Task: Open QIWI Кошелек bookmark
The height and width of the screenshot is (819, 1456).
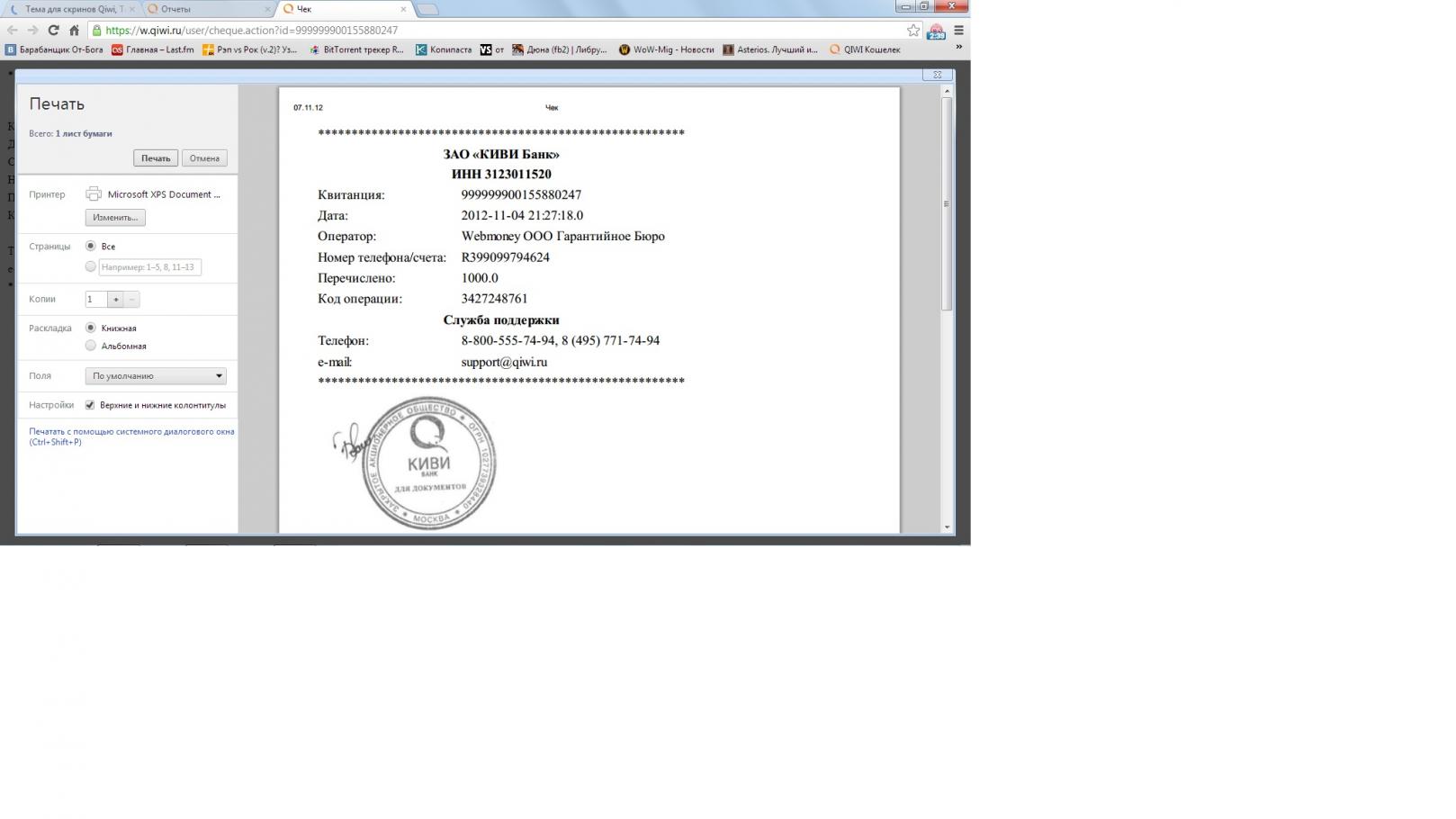Action: point(865,49)
